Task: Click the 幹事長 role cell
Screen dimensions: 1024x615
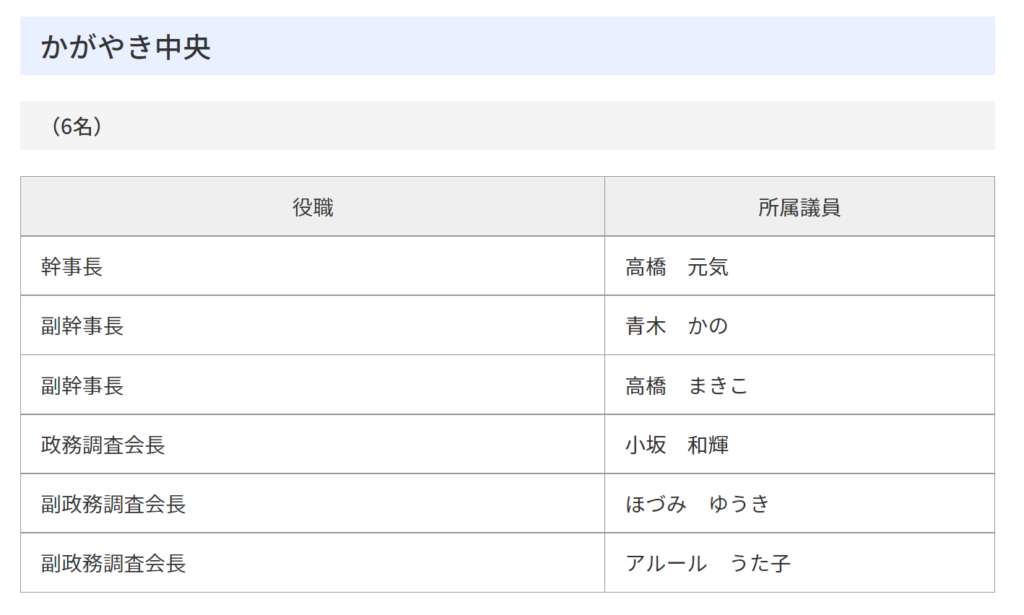Action: click(x=312, y=266)
